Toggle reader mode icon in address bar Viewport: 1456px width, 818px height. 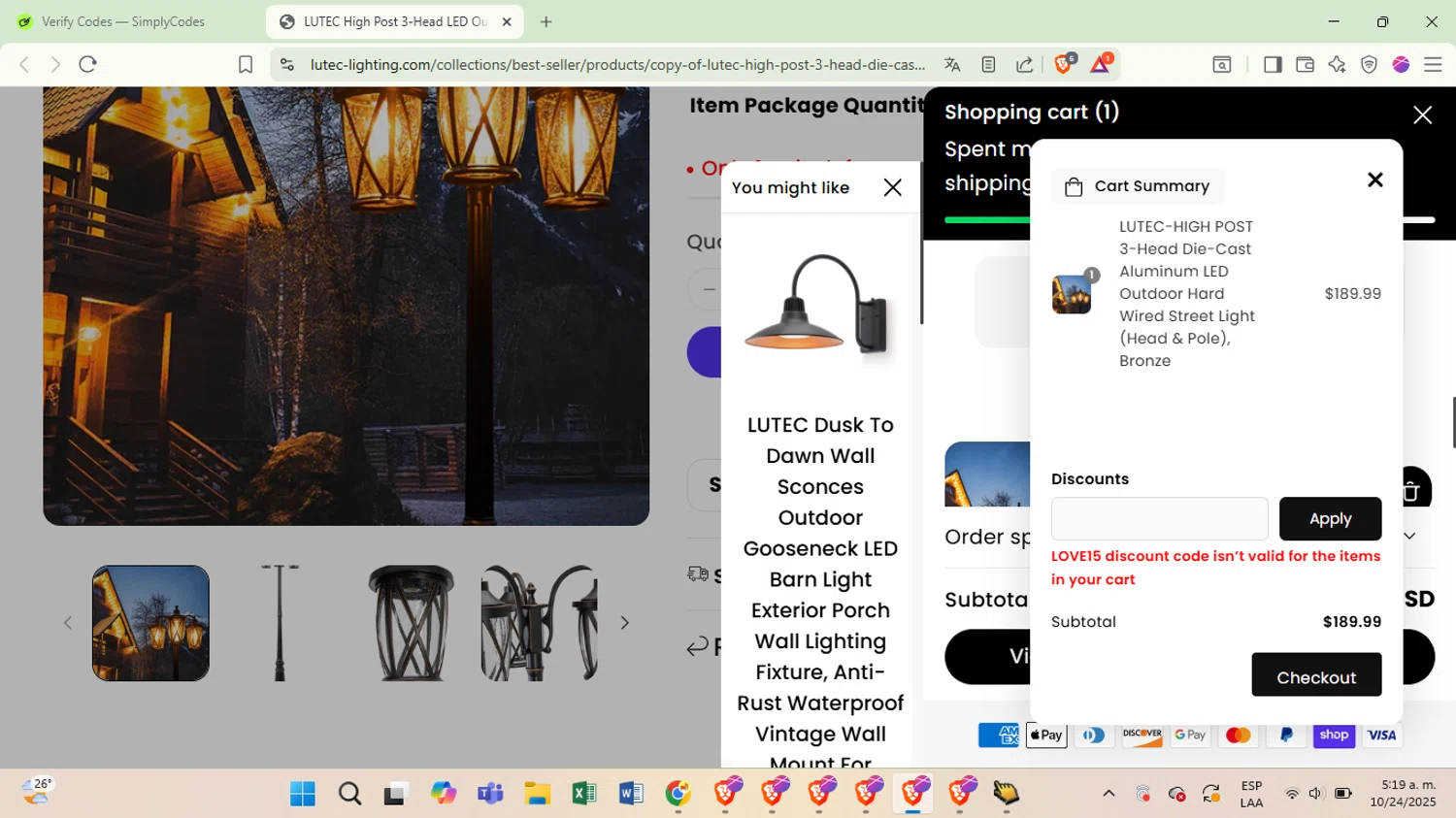pos(988,64)
